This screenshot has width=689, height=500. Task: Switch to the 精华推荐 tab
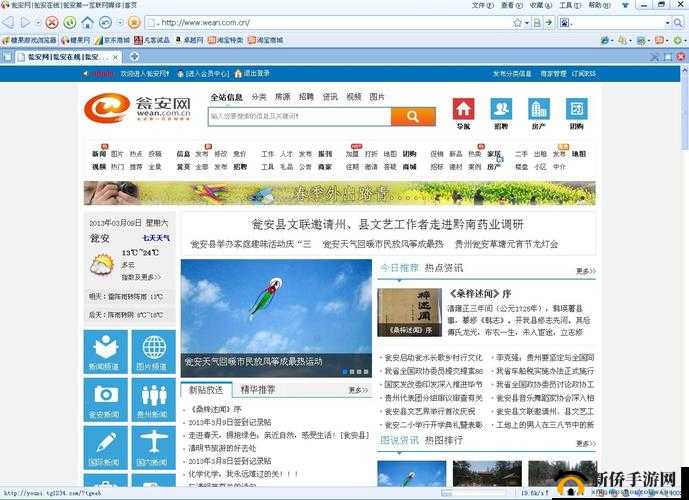click(x=258, y=389)
